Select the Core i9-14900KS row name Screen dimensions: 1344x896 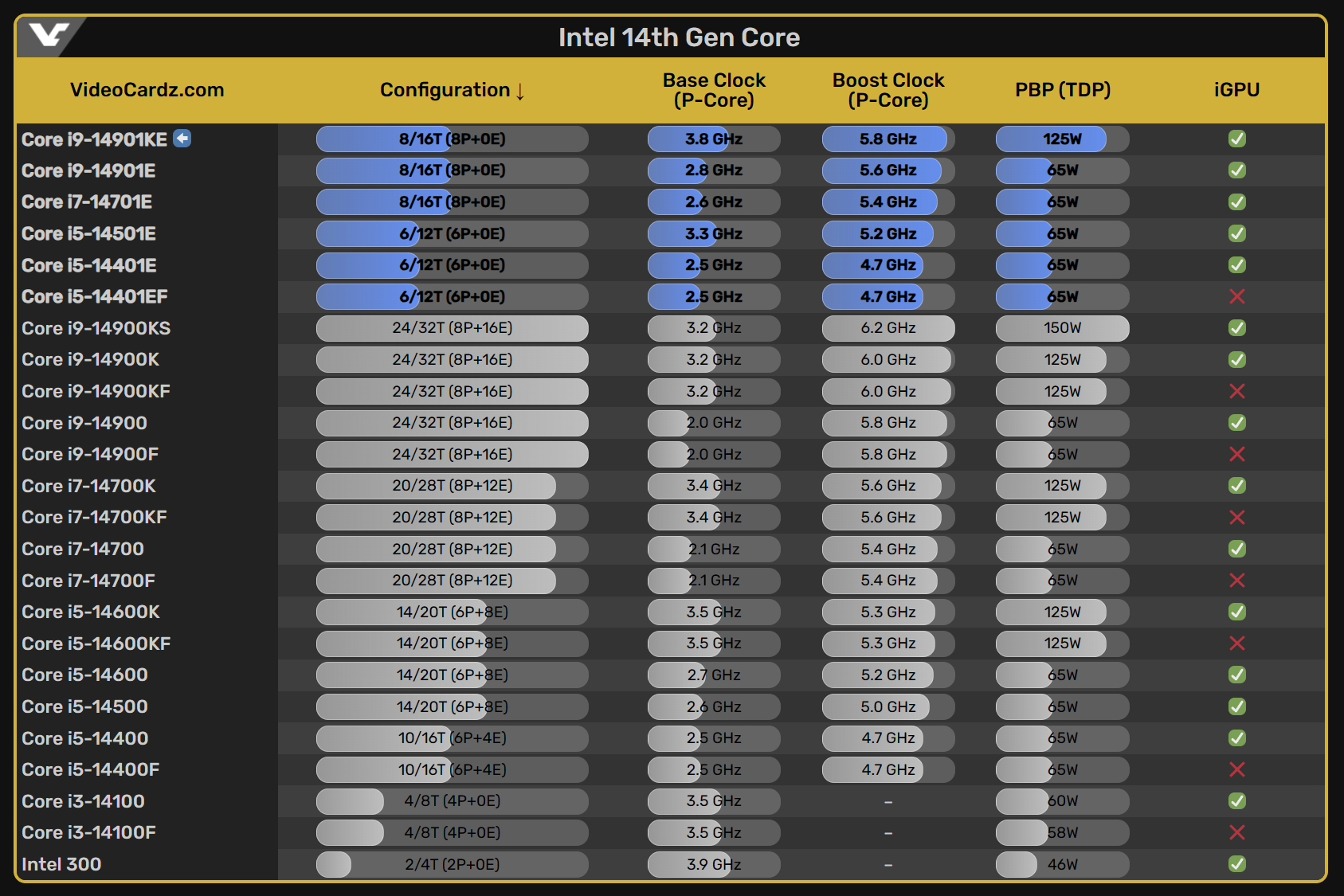[96, 328]
